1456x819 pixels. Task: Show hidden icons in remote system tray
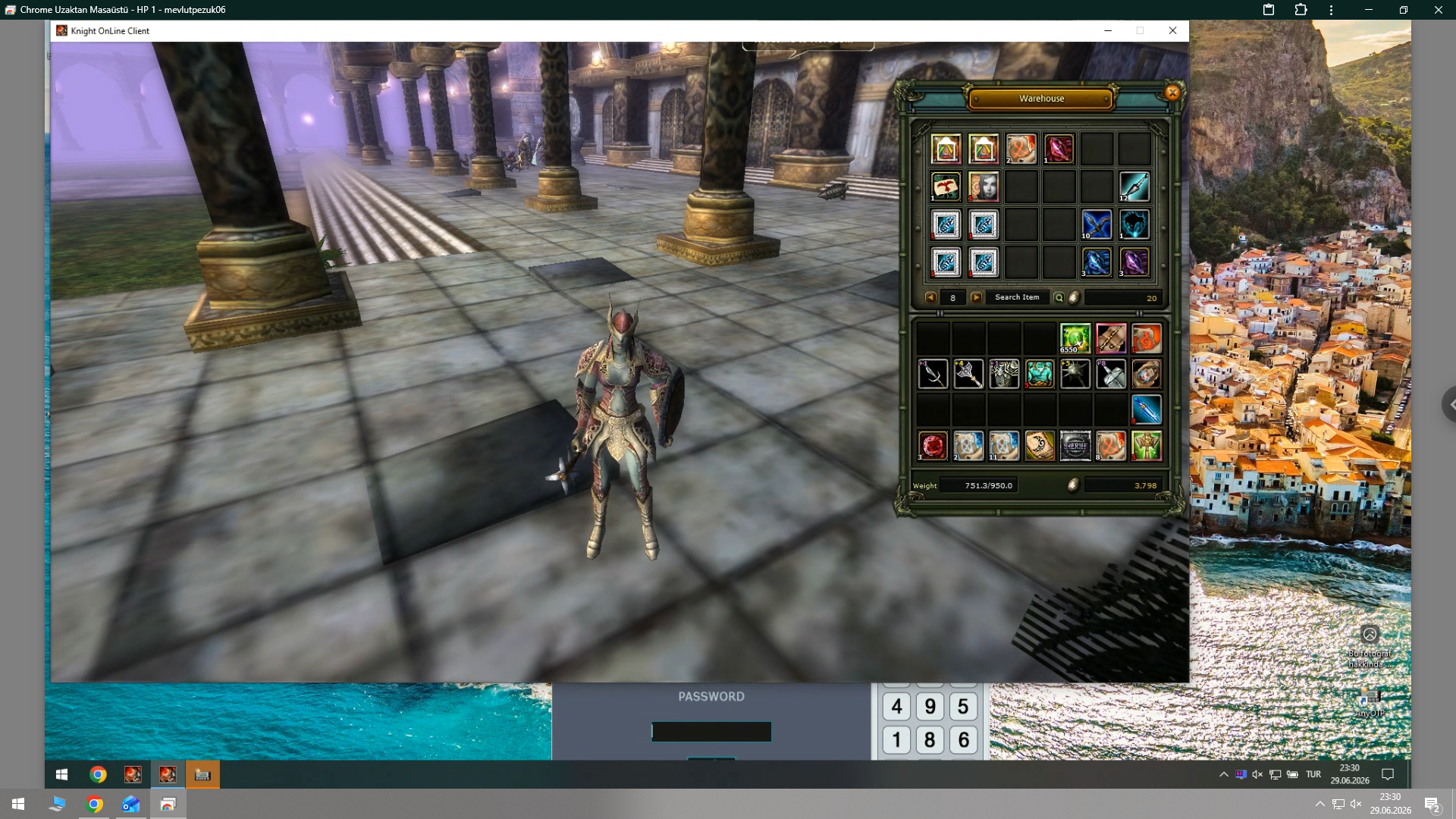coord(1223,774)
